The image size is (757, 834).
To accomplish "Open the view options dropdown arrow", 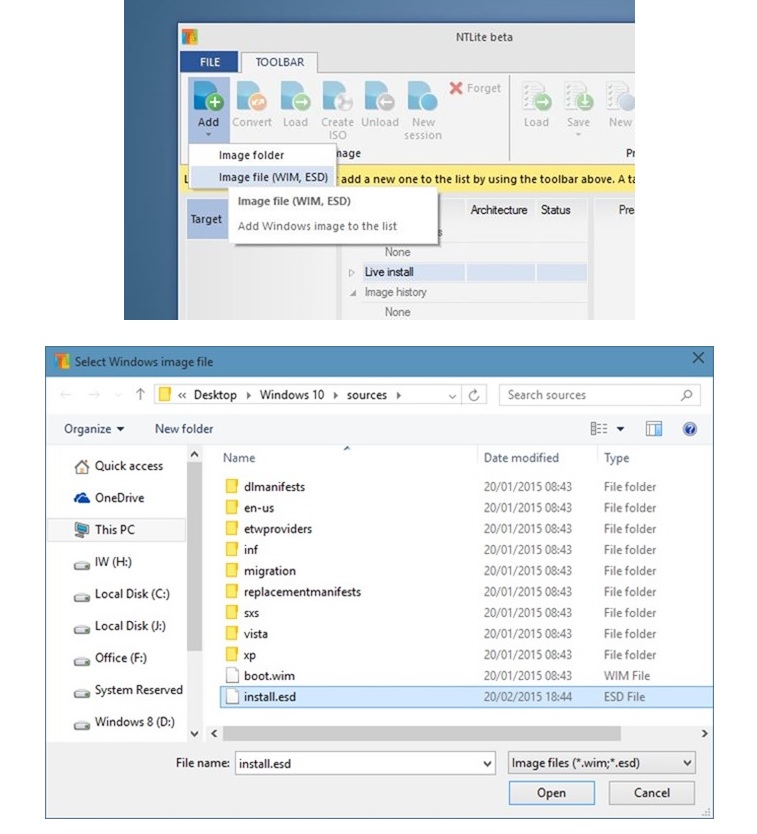I will (x=620, y=429).
